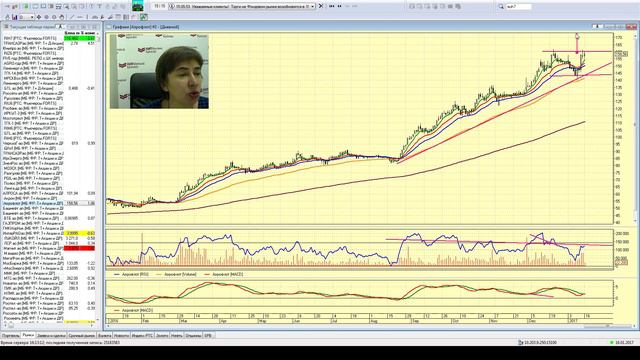Click the Аэрофлот [RSI] legend label
The width and height of the screenshot is (640, 360).
click(x=135, y=274)
